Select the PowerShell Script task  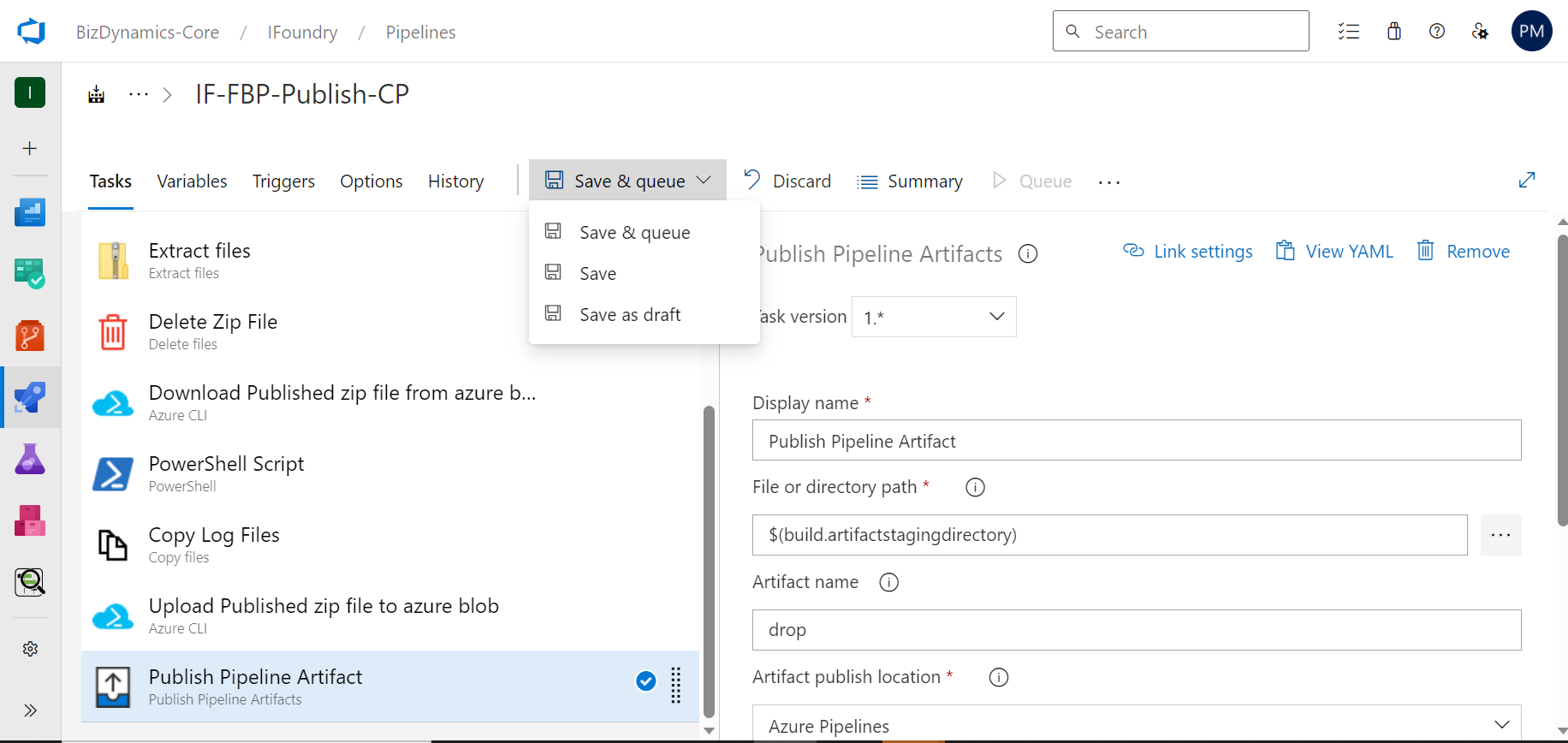(x=390, y=473)
